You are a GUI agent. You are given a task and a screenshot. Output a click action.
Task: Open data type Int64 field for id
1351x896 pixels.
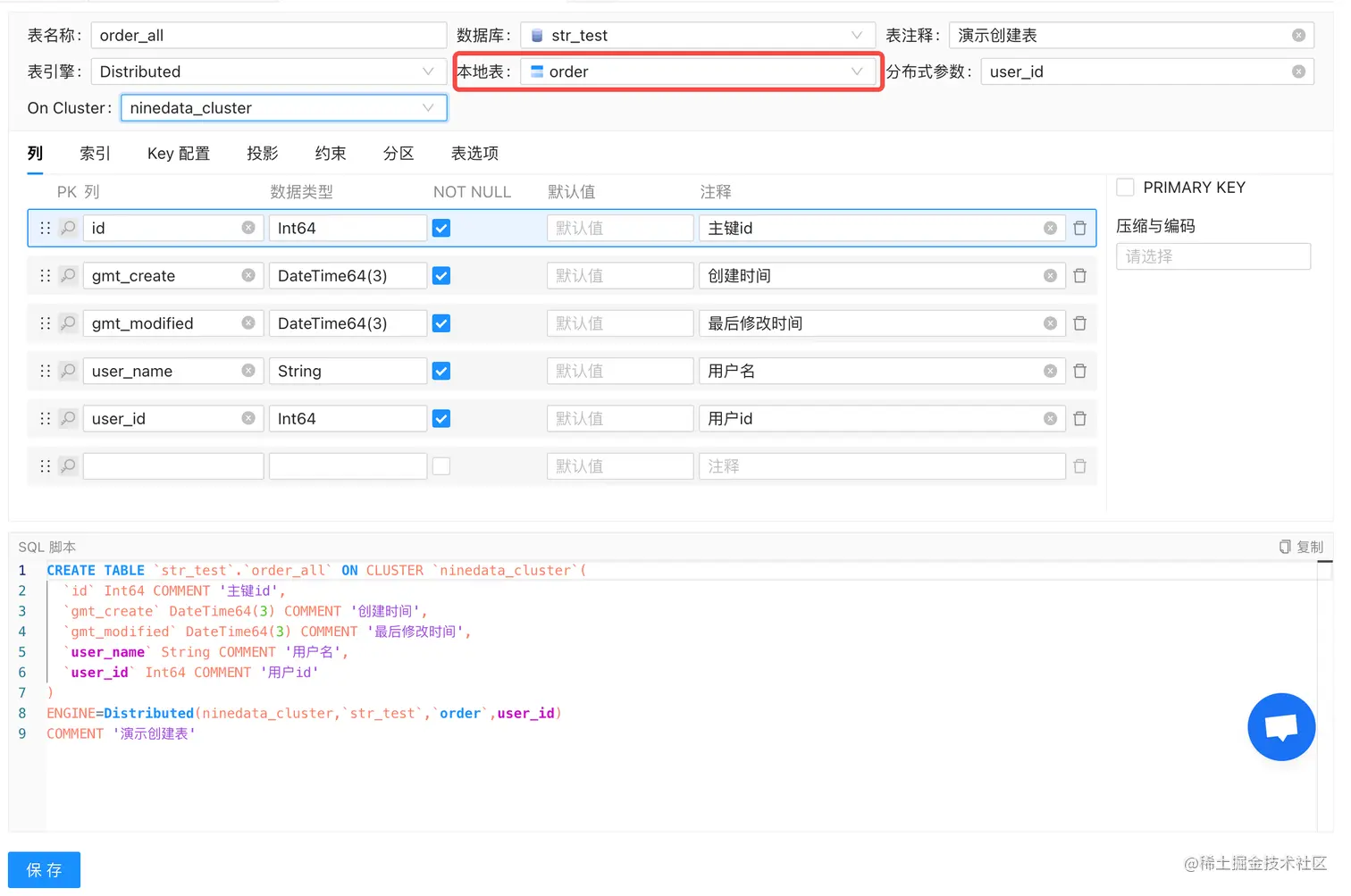[x=348, y=228]
